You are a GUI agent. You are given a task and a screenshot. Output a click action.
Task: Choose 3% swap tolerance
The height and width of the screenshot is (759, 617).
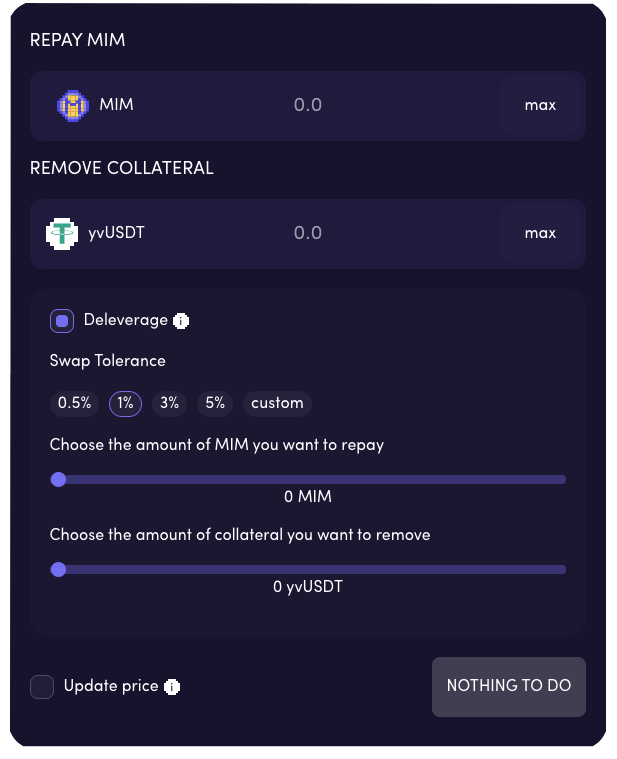point(169,403)
